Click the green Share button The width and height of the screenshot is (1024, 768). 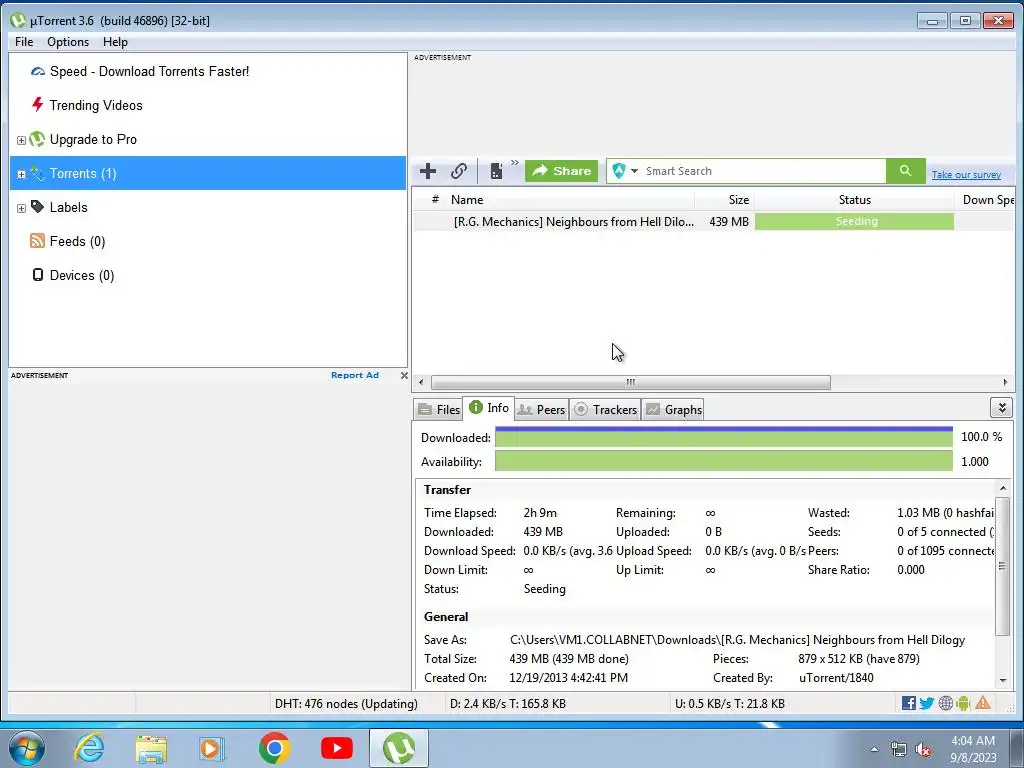pyautogui.click(x=562, y=171)
